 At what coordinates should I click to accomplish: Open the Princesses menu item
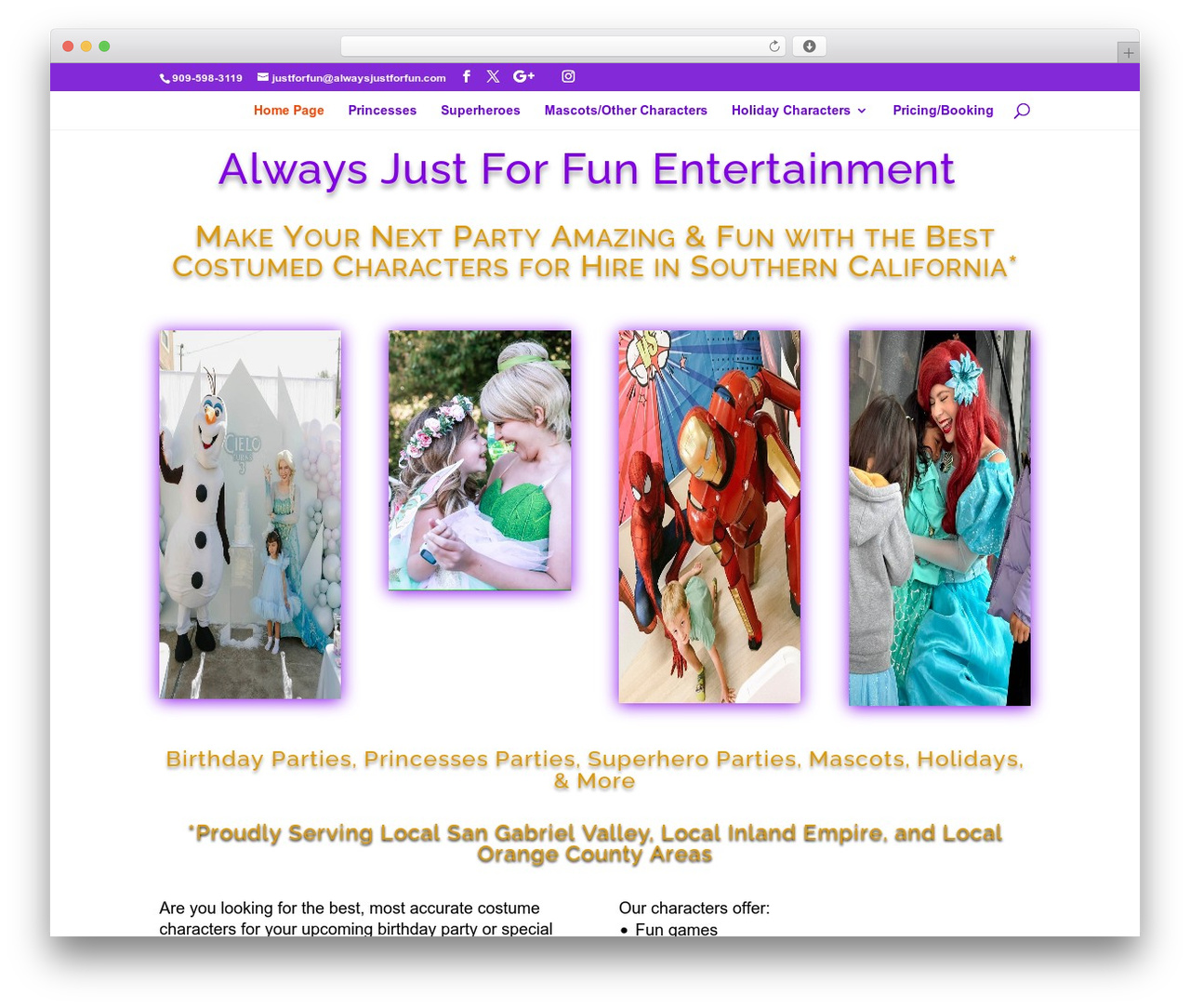pos(382,110)
